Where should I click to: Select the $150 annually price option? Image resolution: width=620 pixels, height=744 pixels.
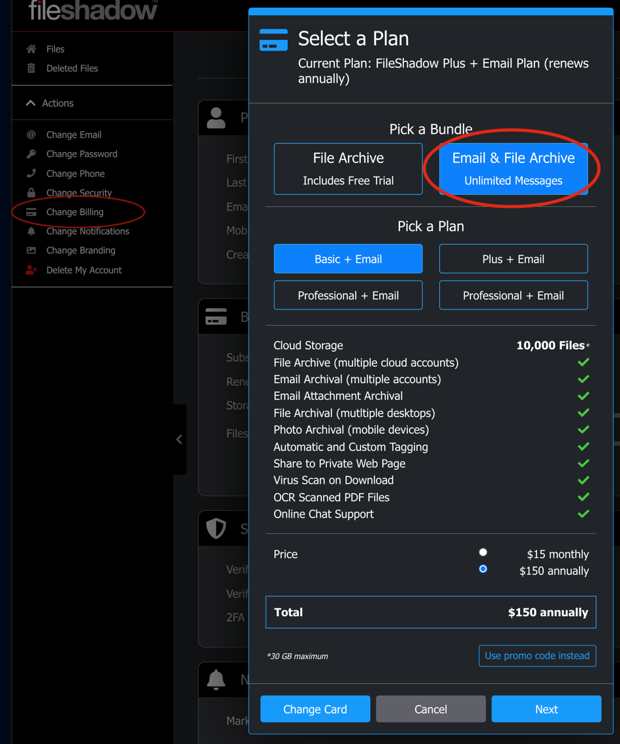tap(483, 569)
